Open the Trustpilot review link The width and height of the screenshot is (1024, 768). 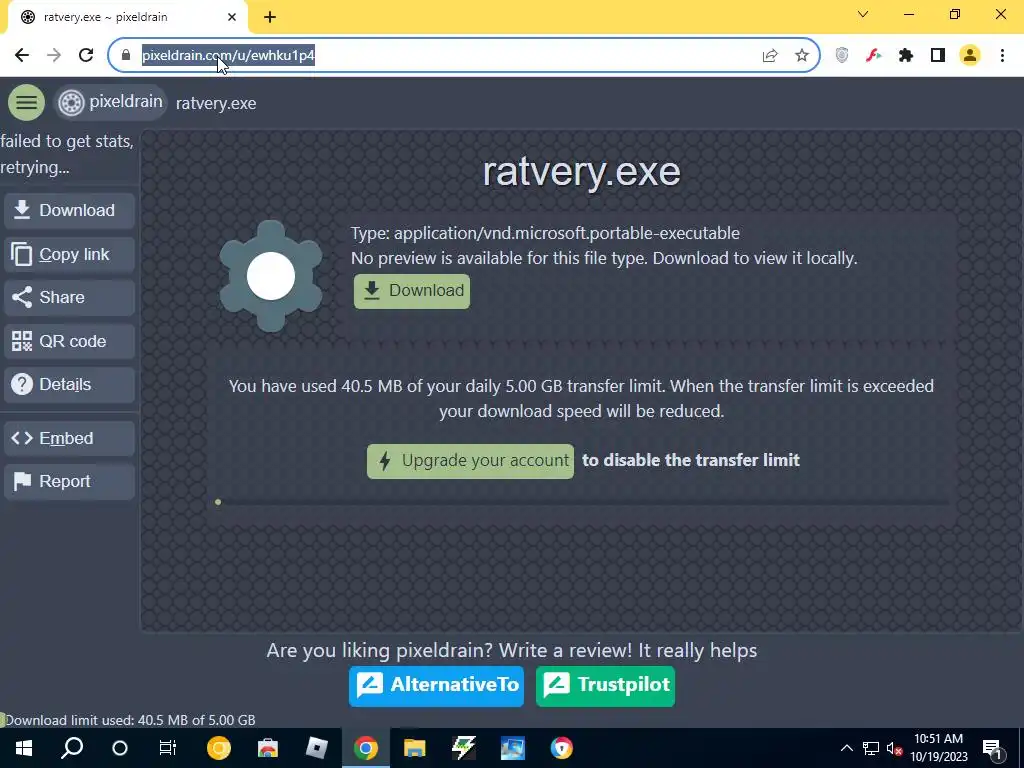605,686
